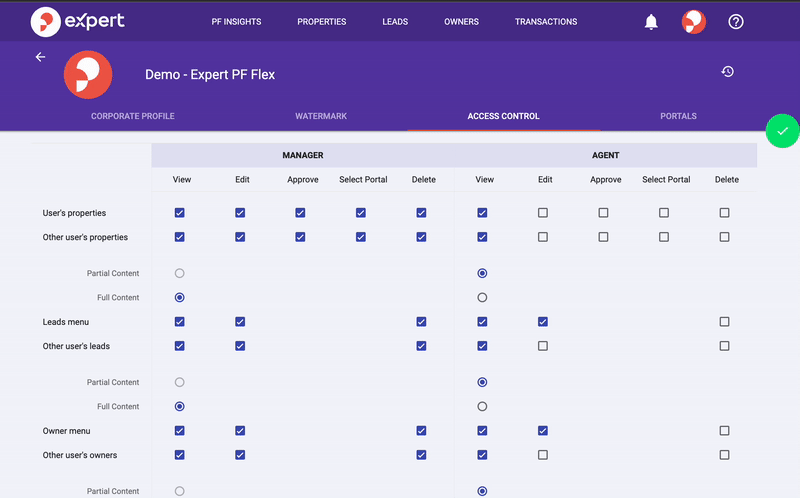Open the Portals tab
The height and width of the screenshot is (498, 800).
pyautogui.click(x=678, y=116)
